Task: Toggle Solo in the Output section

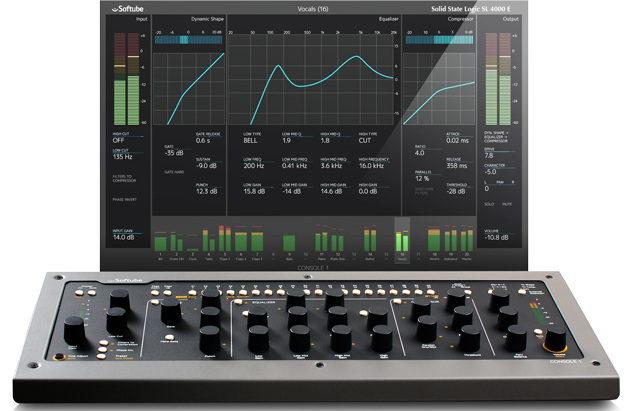Action: click(x=489, y=204)
